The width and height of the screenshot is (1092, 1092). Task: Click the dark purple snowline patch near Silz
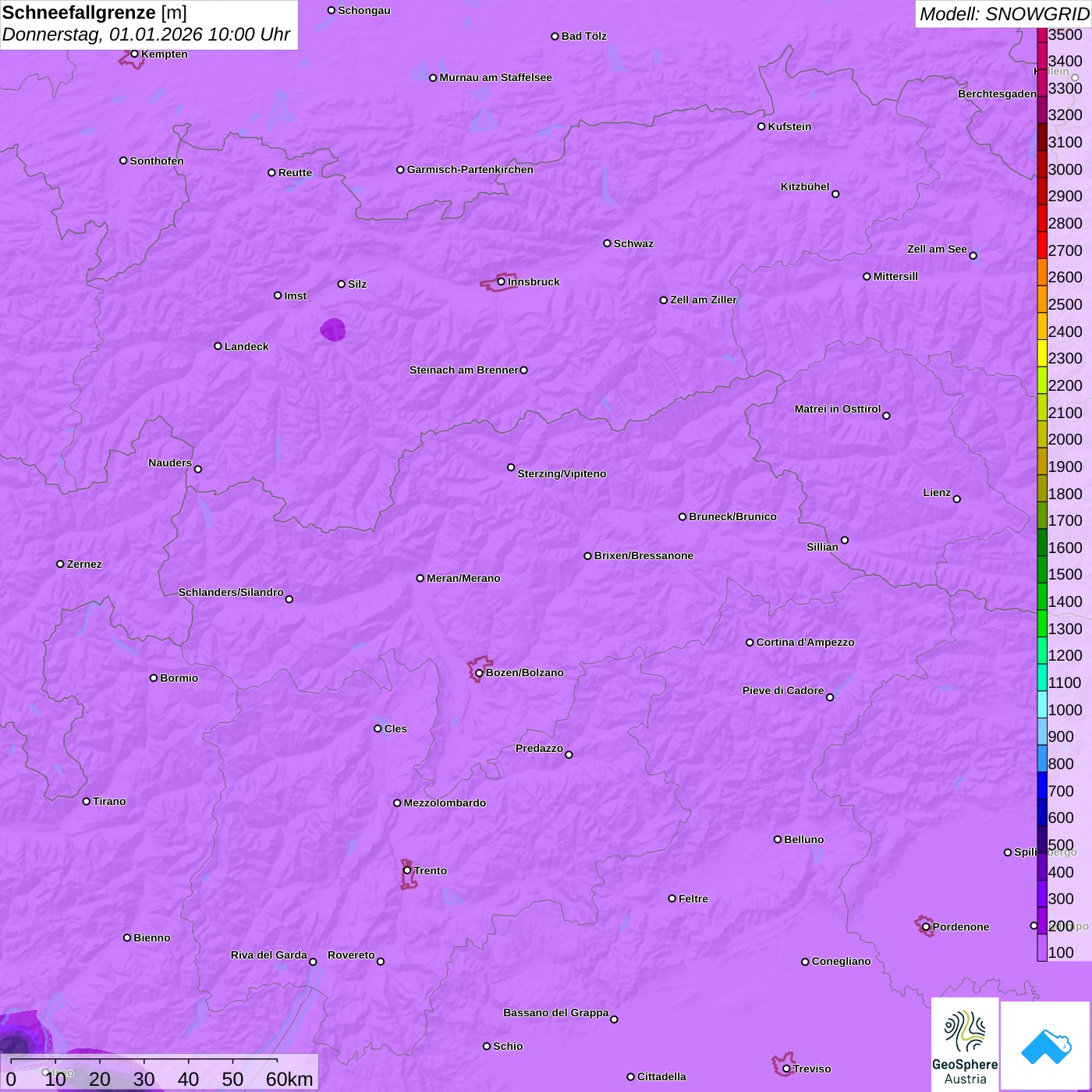333,330
